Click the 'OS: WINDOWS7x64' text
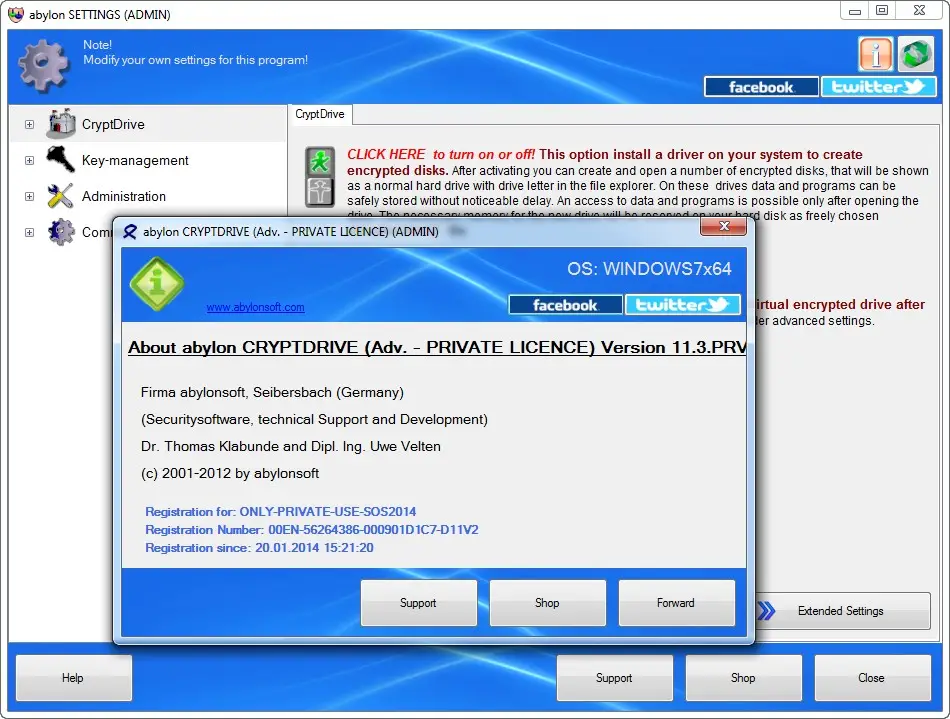 click(649, 269)
